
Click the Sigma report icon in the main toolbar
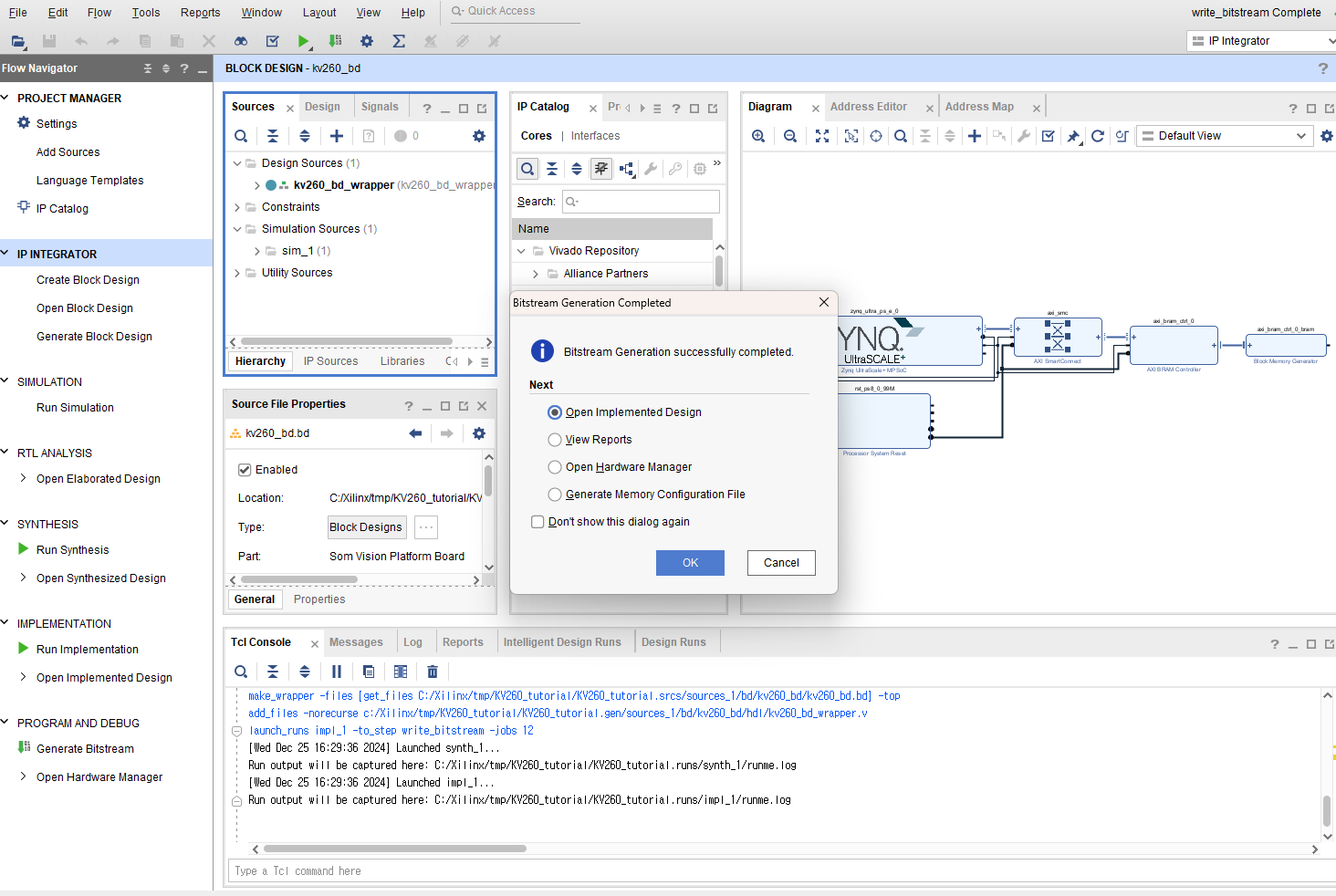[399, 41]
